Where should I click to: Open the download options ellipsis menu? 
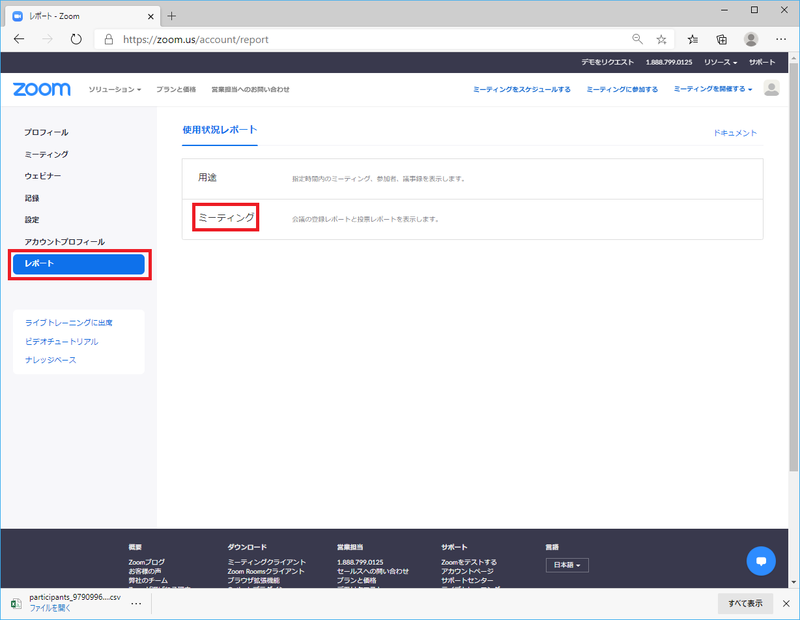[x=136, y=603]
